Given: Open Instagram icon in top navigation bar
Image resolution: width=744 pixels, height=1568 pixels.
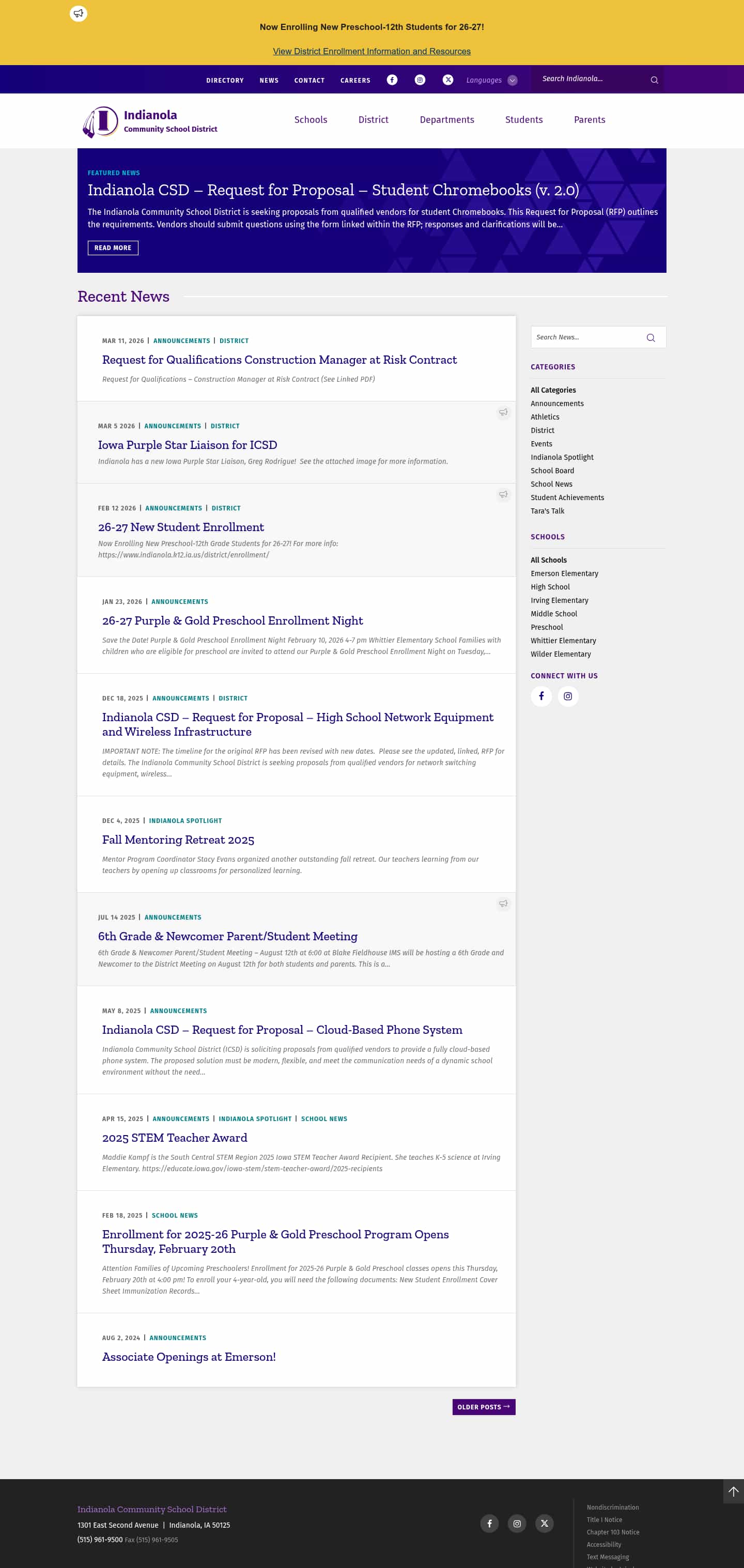Looking at the screenshot, I should point(420,80).
